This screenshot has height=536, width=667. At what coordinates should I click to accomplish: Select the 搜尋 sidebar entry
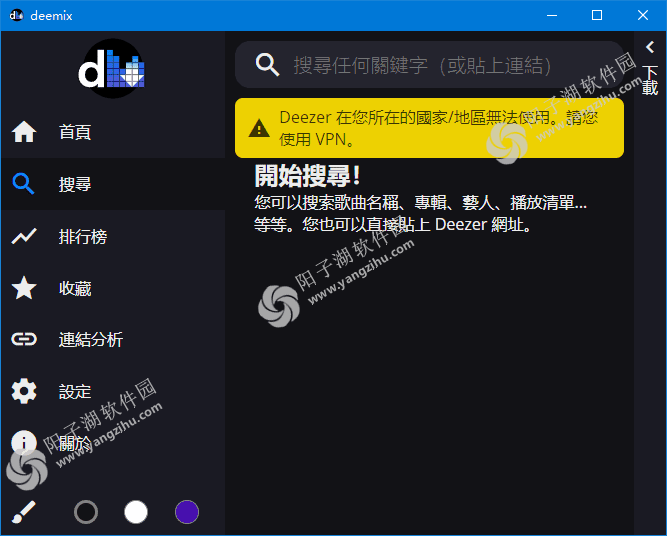(x=113, y=184)
